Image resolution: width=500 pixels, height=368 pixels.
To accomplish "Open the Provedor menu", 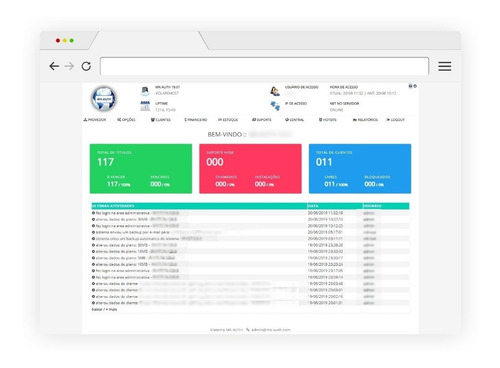I will point(95,120).
